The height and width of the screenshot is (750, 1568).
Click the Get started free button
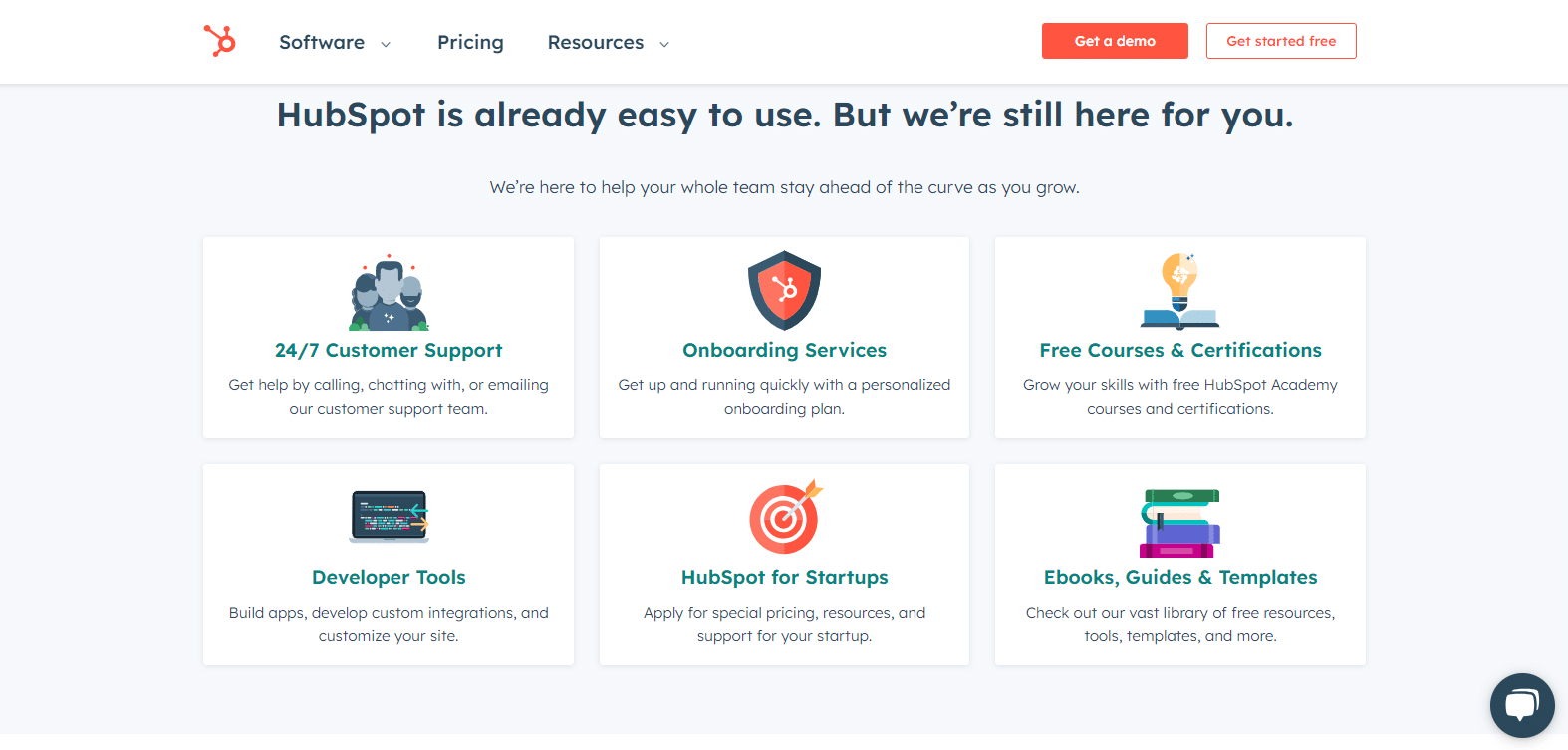pos(1281,41)
